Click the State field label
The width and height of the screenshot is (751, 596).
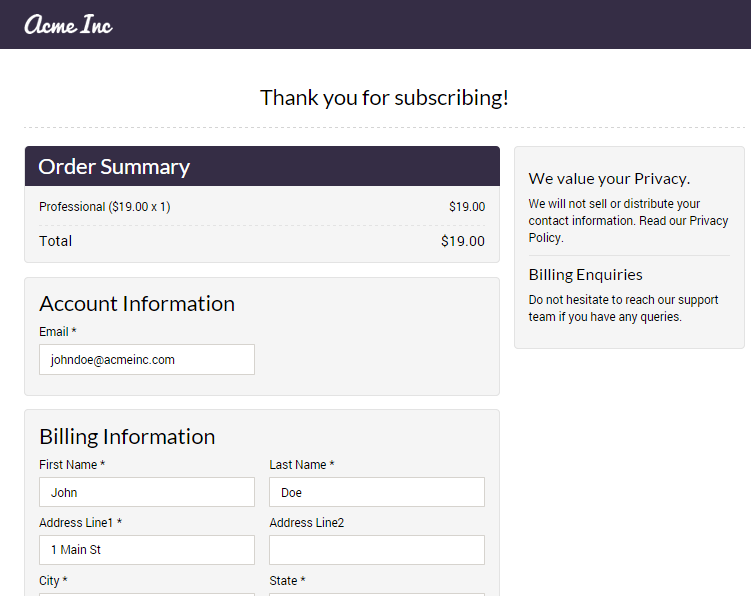[x=287, y=581]
